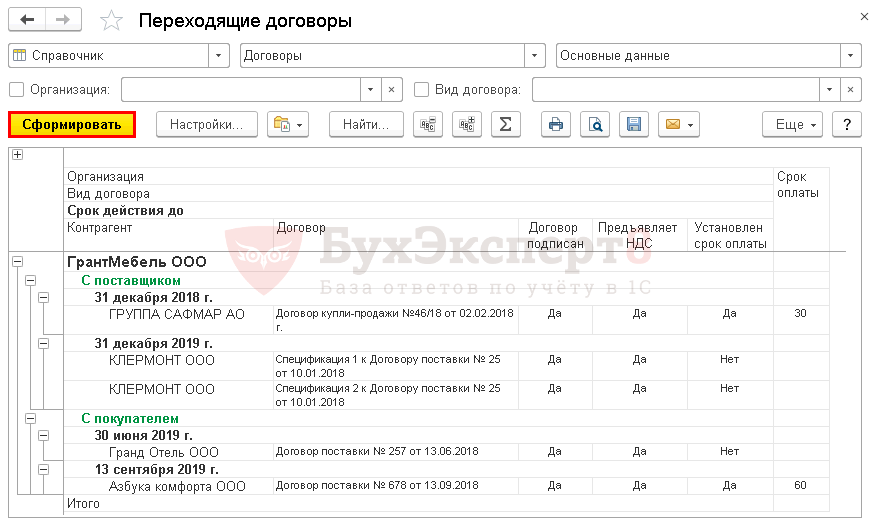Open the Справочник dropdown arrow
Image resolution: width=875 pixels, height=522 pixels.
(219, 56)
